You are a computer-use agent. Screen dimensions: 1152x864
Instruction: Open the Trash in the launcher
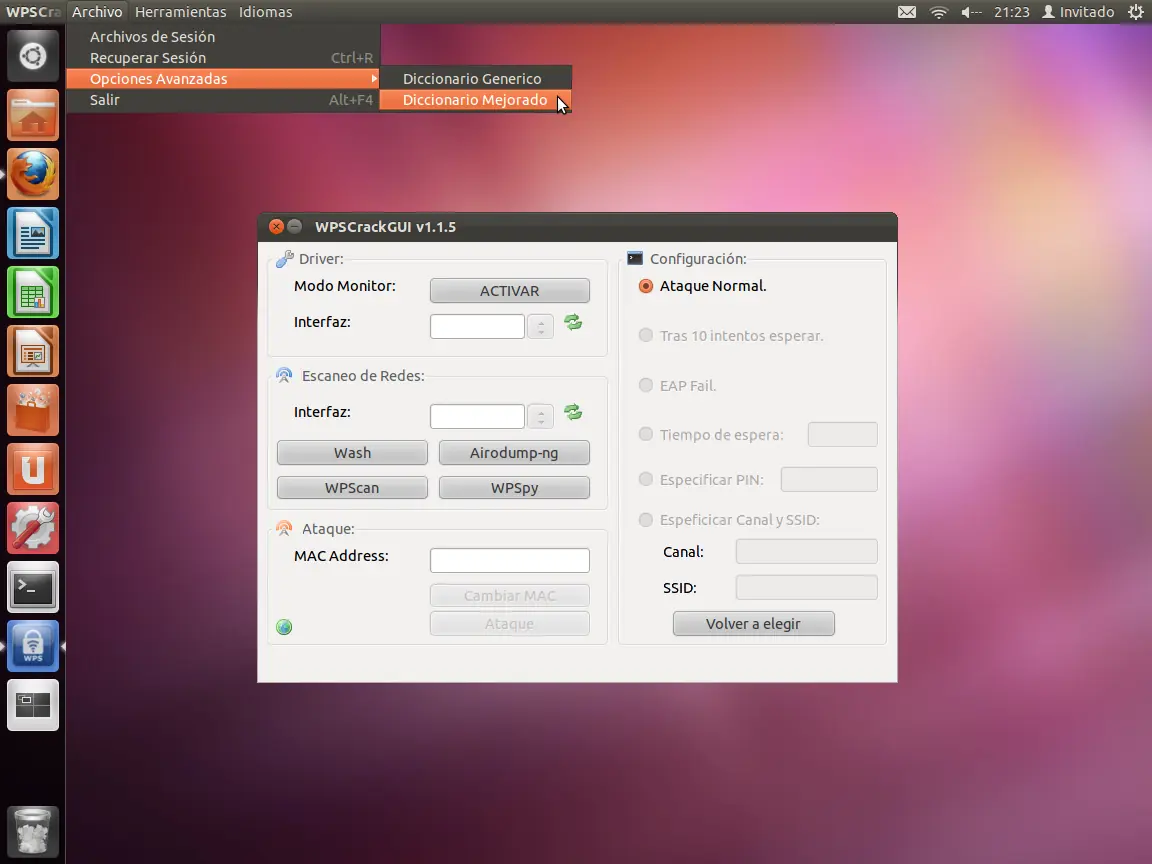(x=33, y=832)
